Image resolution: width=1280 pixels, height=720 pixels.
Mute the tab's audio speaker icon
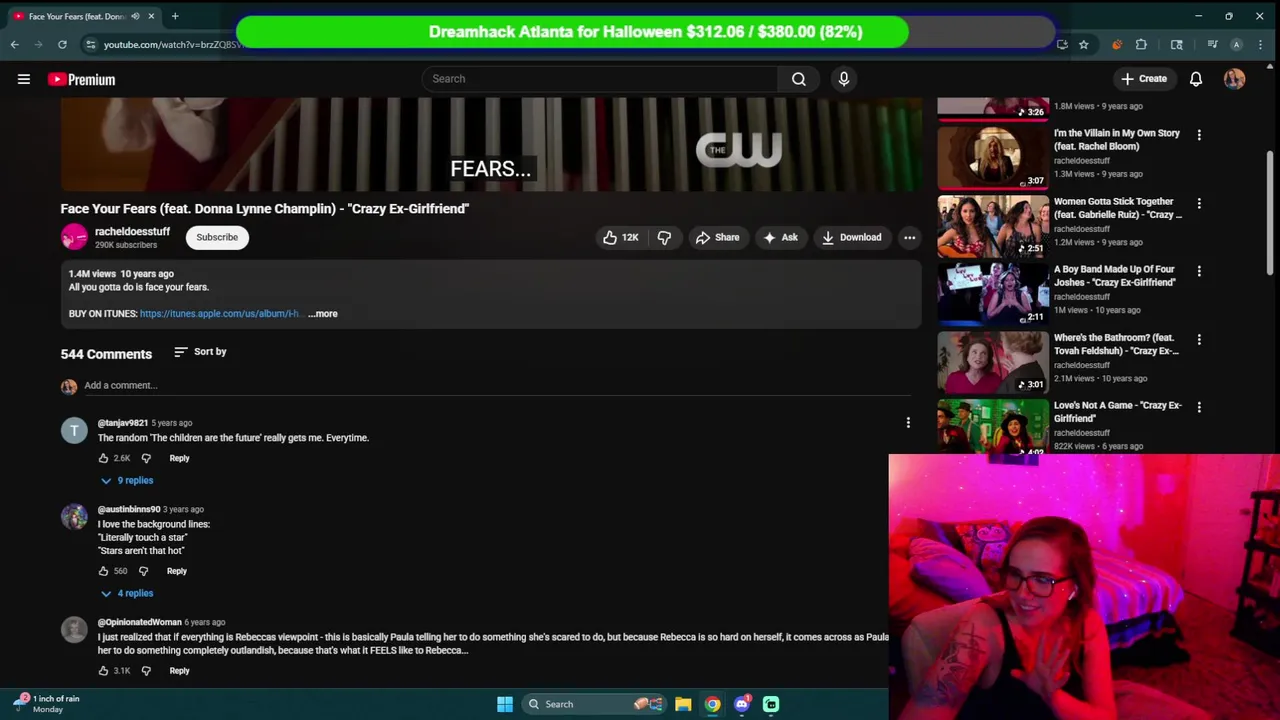click(135, 16)
